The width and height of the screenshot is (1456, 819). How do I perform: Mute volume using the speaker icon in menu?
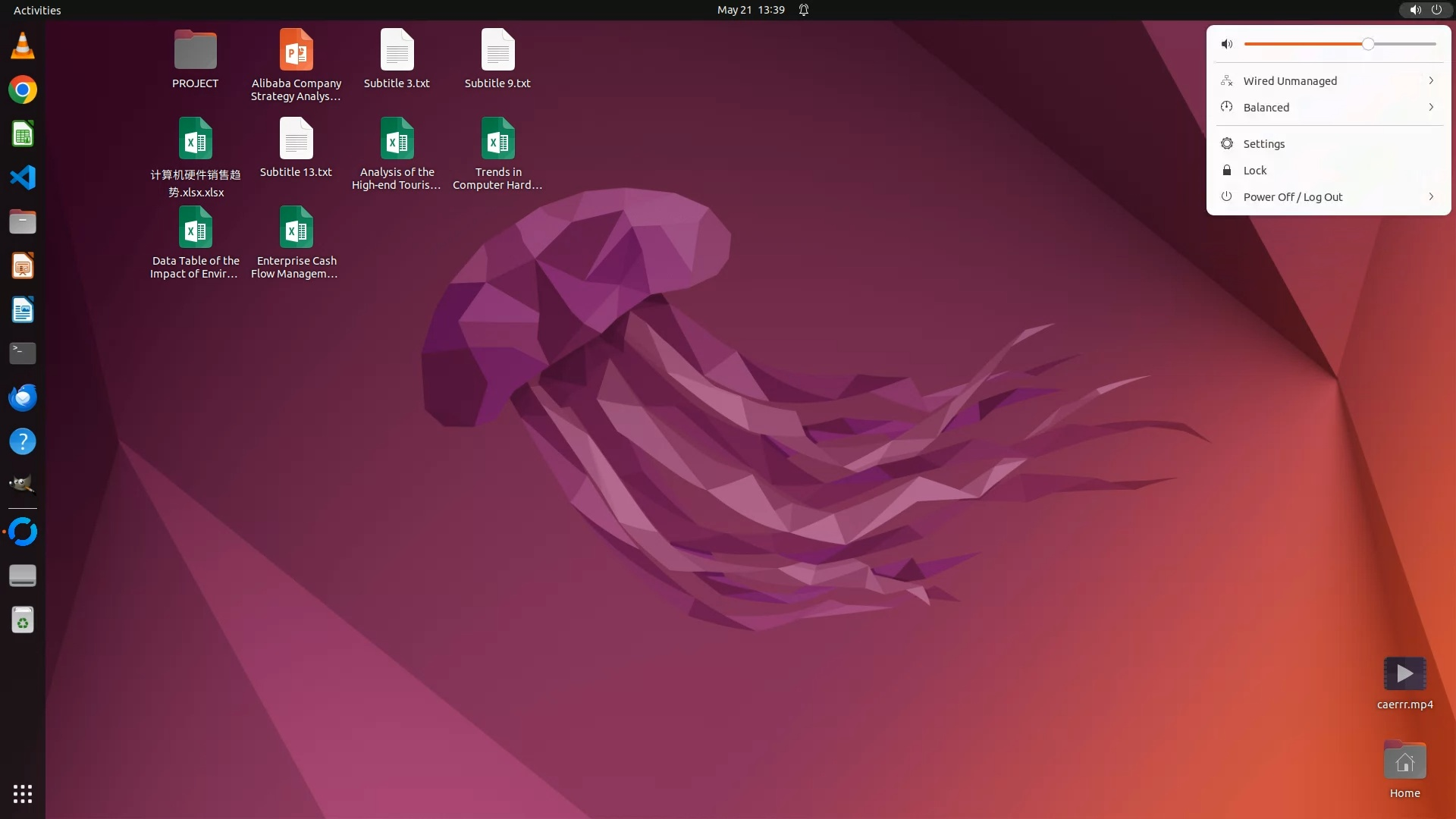[x=1227, y=44]
